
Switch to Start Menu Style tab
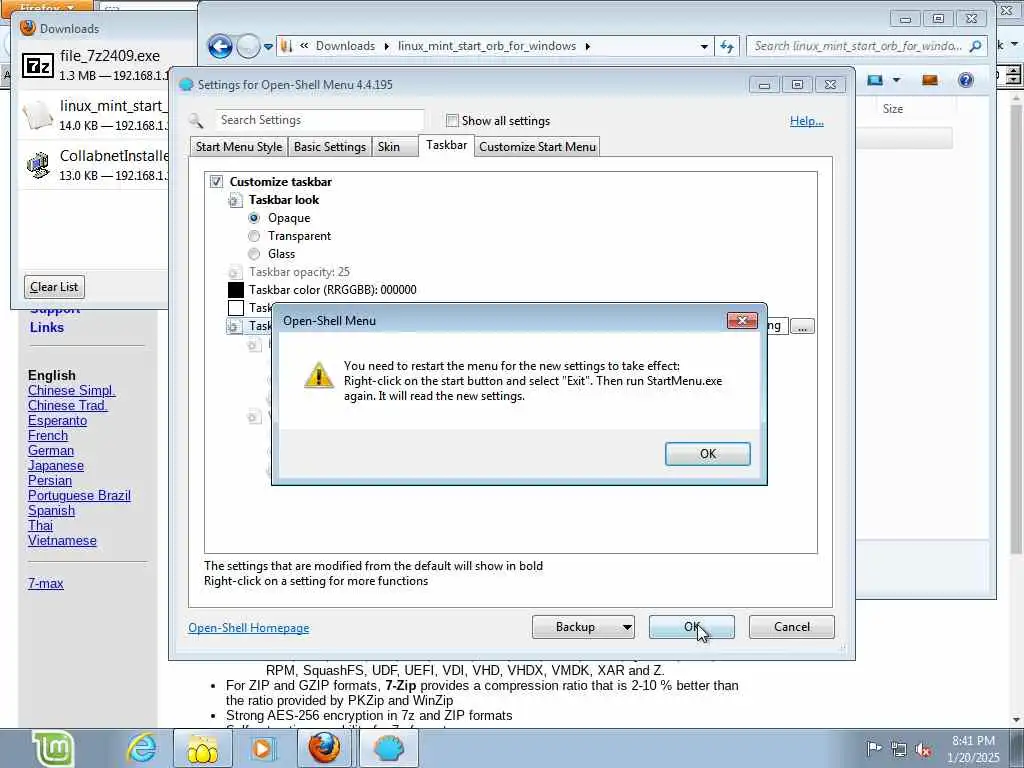[x=239, y=147]
